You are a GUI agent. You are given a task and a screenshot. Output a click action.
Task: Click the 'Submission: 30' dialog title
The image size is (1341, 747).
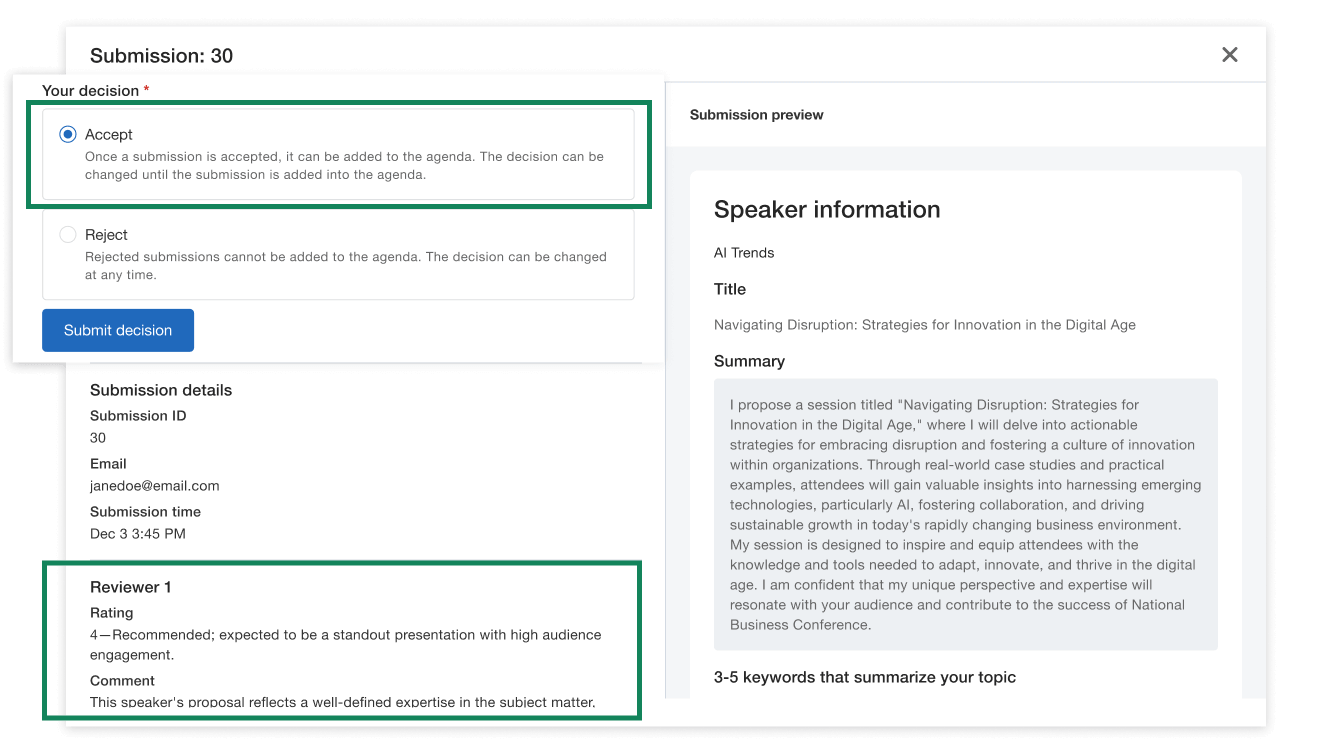(161, 56)
